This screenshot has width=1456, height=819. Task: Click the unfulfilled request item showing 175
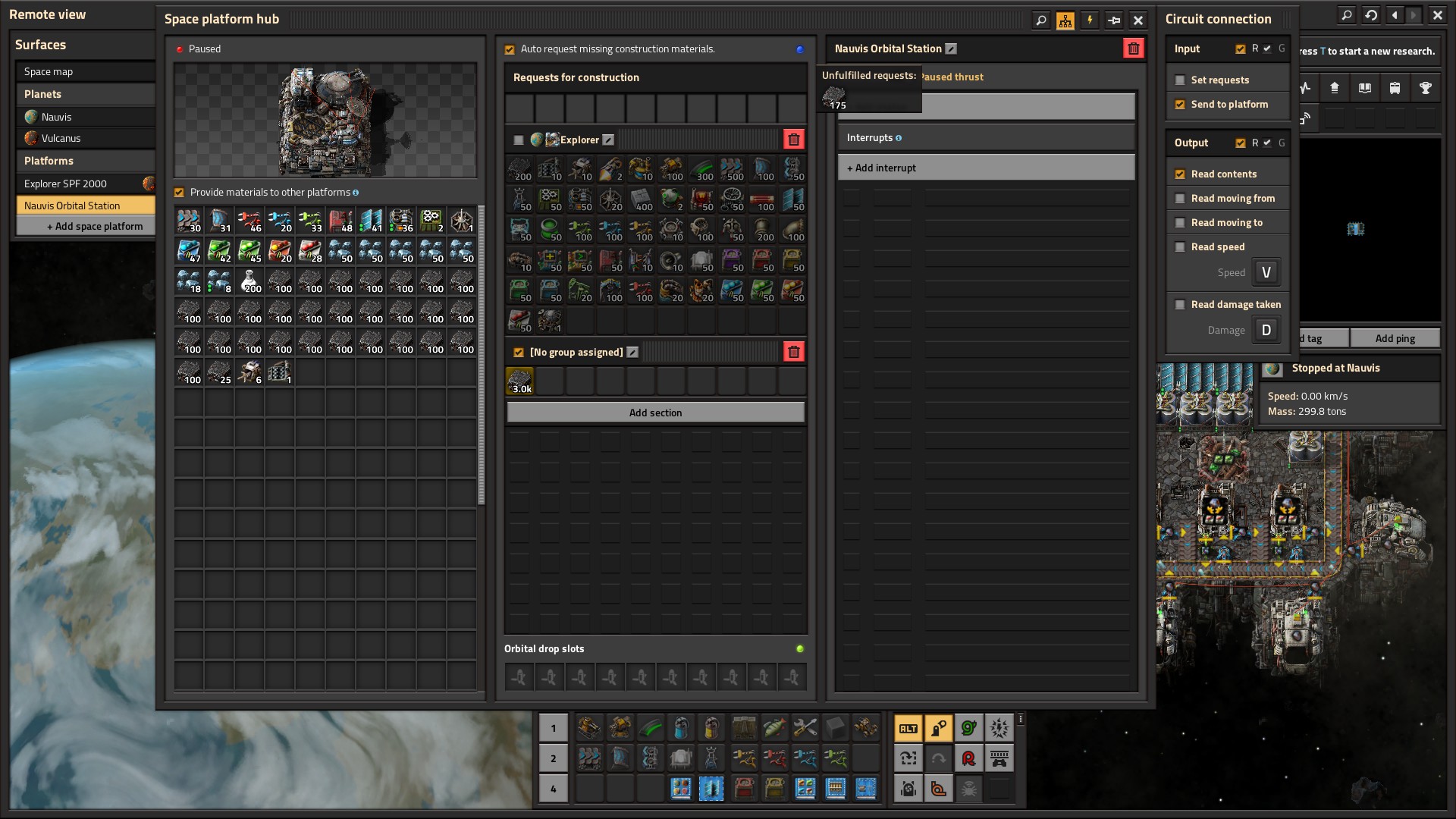[834, 98]
